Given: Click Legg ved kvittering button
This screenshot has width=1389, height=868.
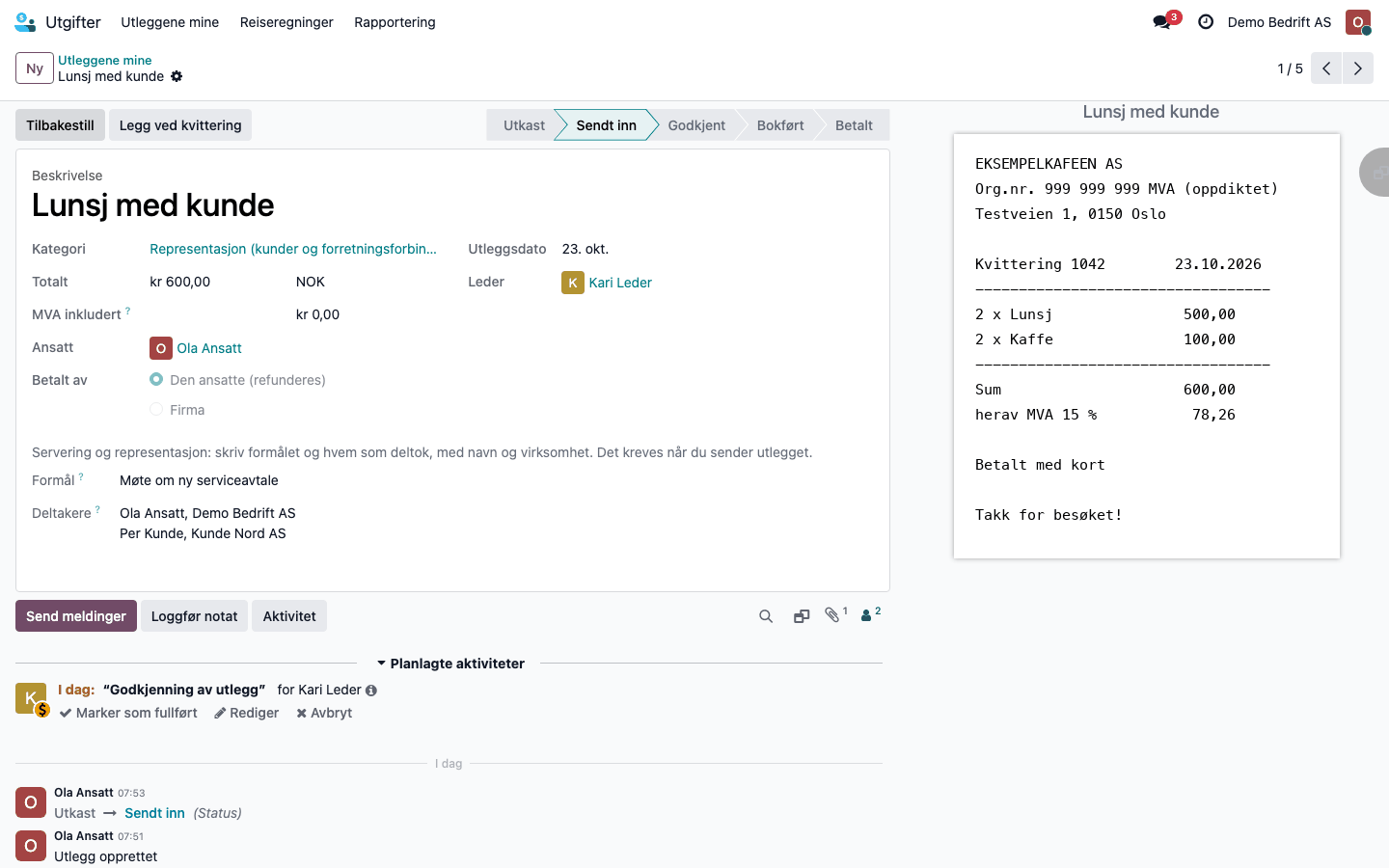Looking at the screenshot, I should tap(180, 125).
